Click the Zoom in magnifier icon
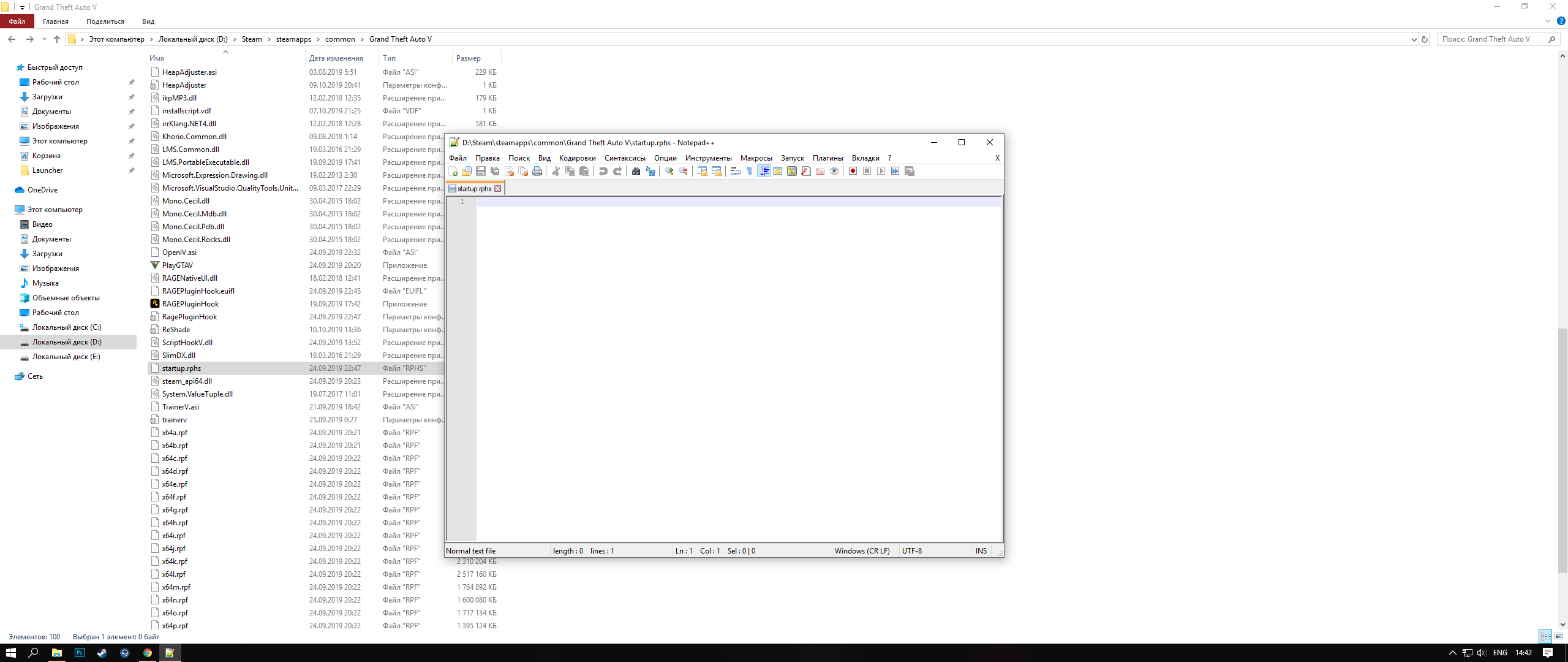The height and width of the screenshot is (662, 1568). pyautogui.click(x=669, y=172)
